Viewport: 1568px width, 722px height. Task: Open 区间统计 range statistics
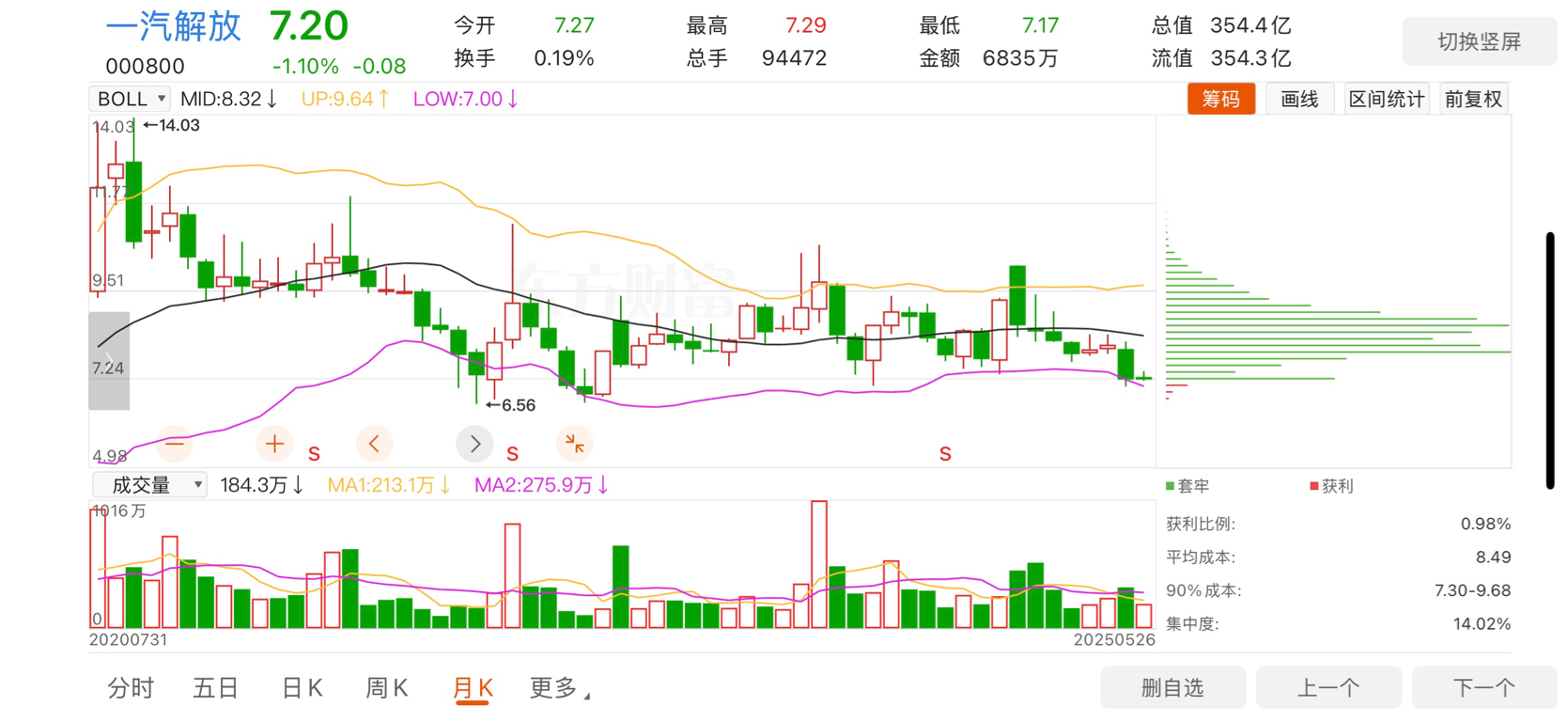pyautogui.click(x=1387, y=100)
